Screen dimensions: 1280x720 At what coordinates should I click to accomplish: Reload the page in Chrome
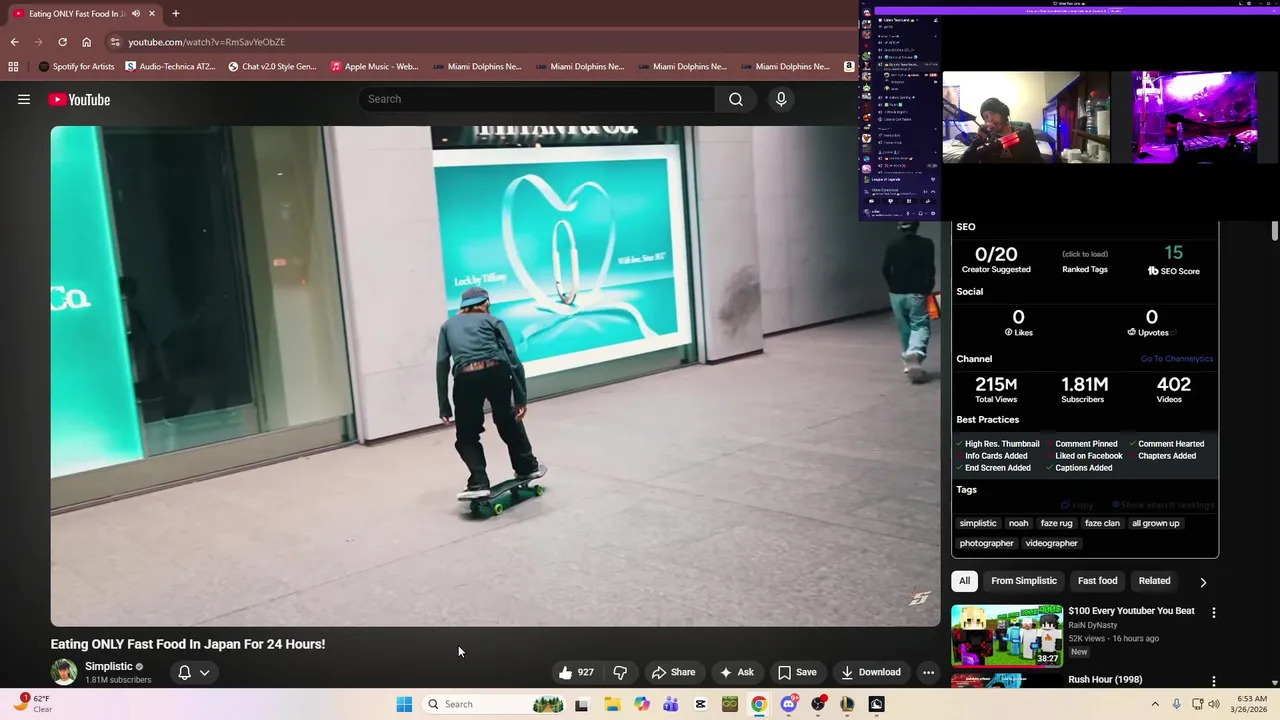[x=62, y=42]
